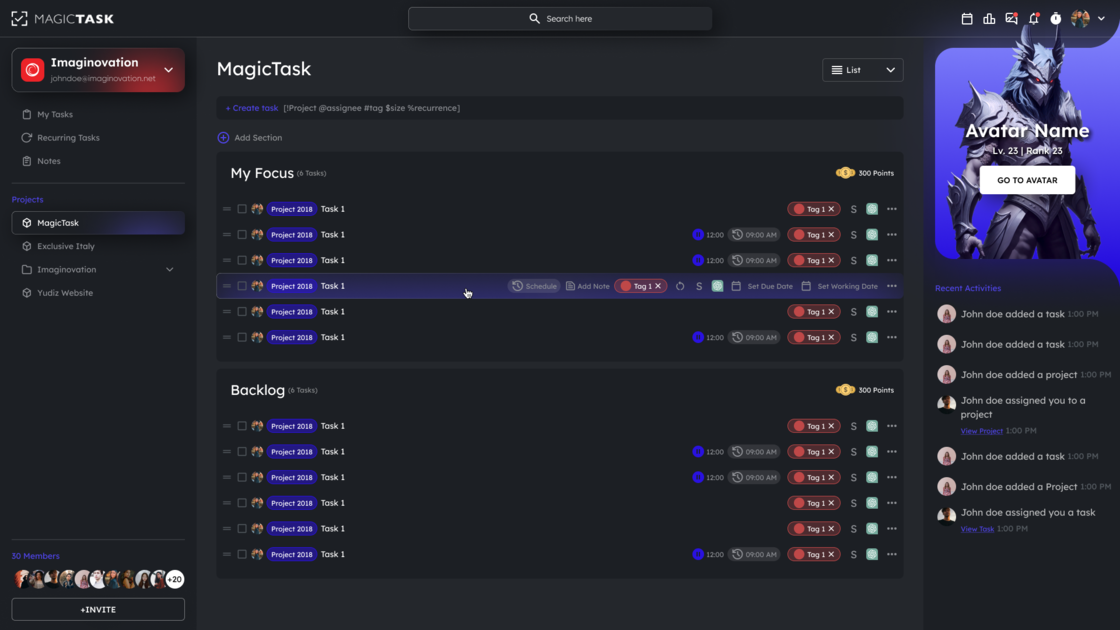The height and width of the screenshot is (630, 1120).
Task: Open the avatar chevron menu at top right
Action: (x=1101, y=18)
